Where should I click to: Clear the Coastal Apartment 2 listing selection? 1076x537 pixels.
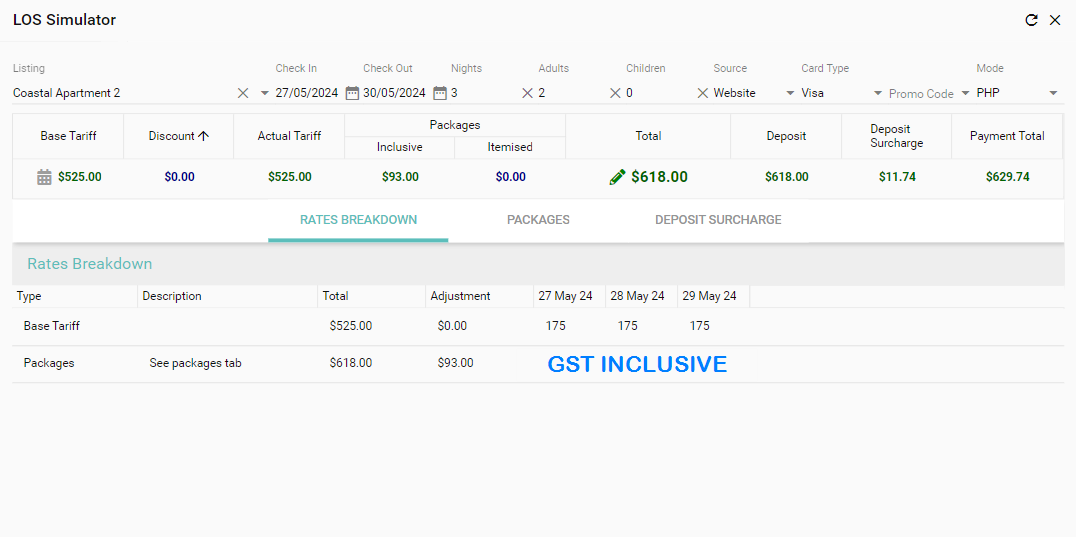(243, 93)
